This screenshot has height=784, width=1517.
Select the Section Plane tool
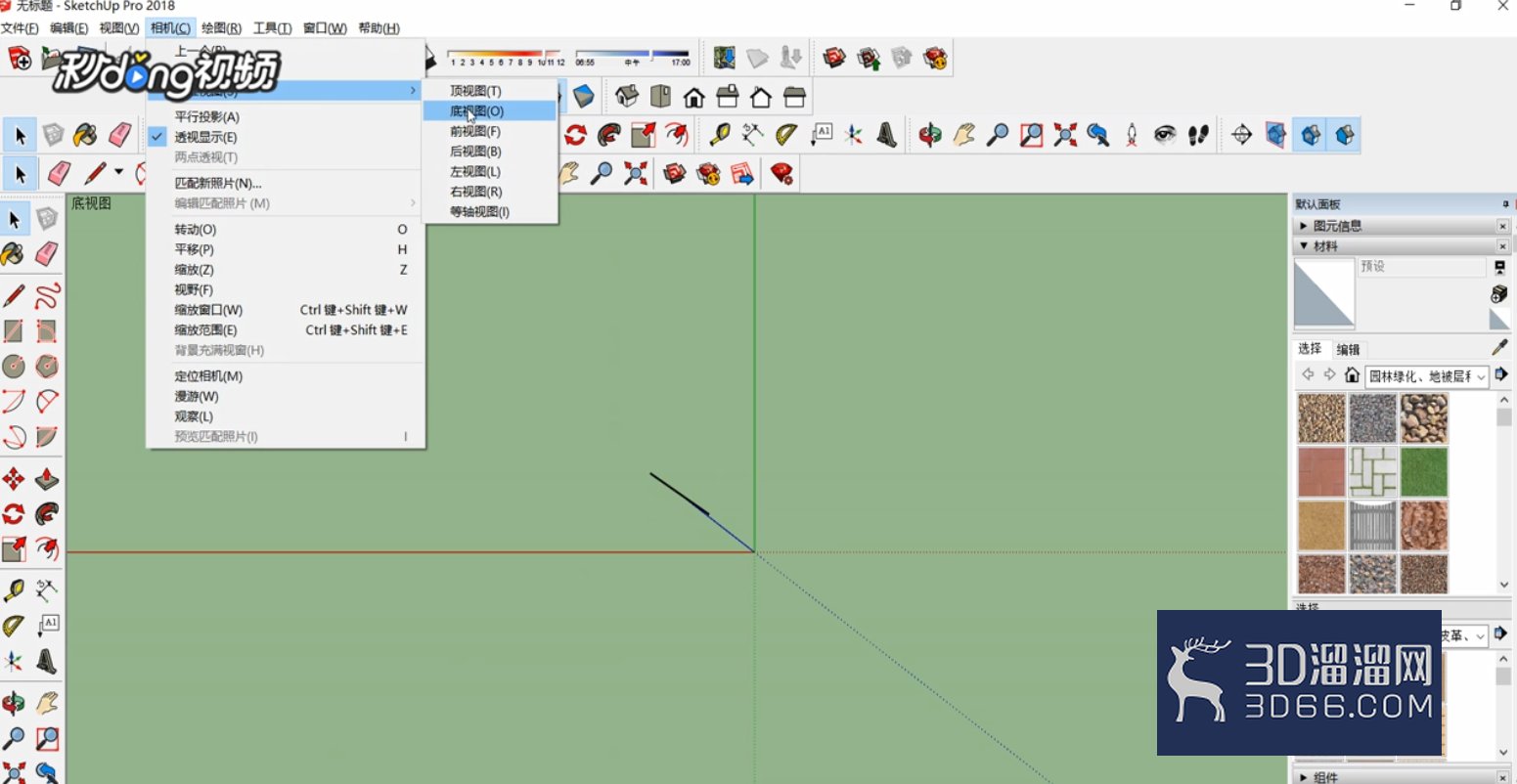pyautogui.click(x=1242, y=135)
